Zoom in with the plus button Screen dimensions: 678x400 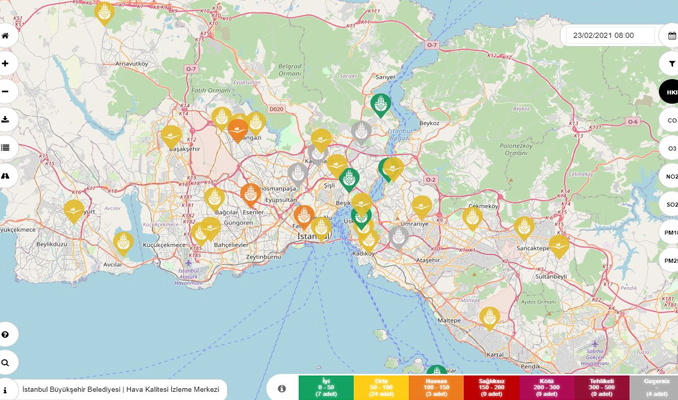(x=6, y=64)
